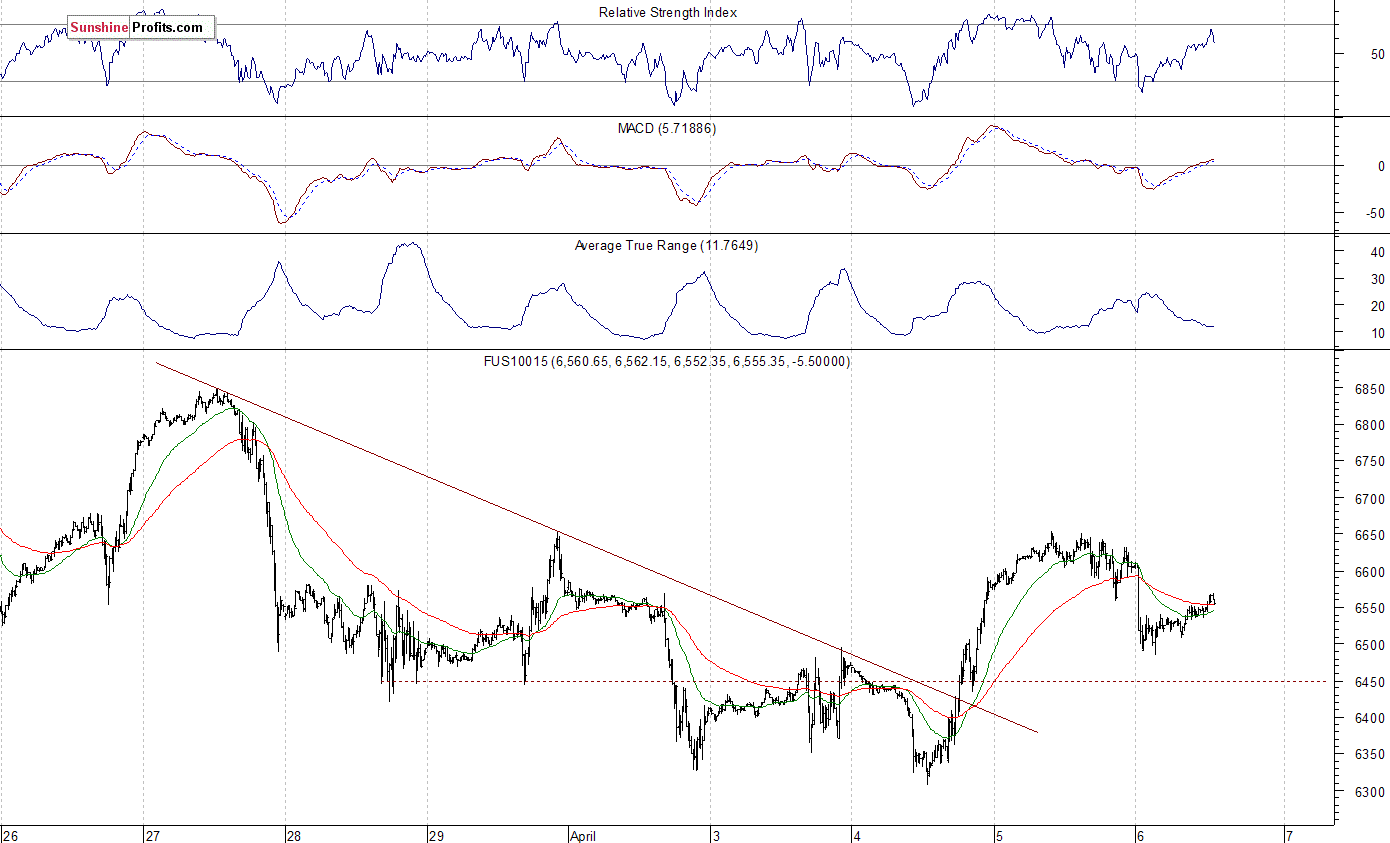
Task: Click the MACD axis value -50
Action: [1375, 213]
